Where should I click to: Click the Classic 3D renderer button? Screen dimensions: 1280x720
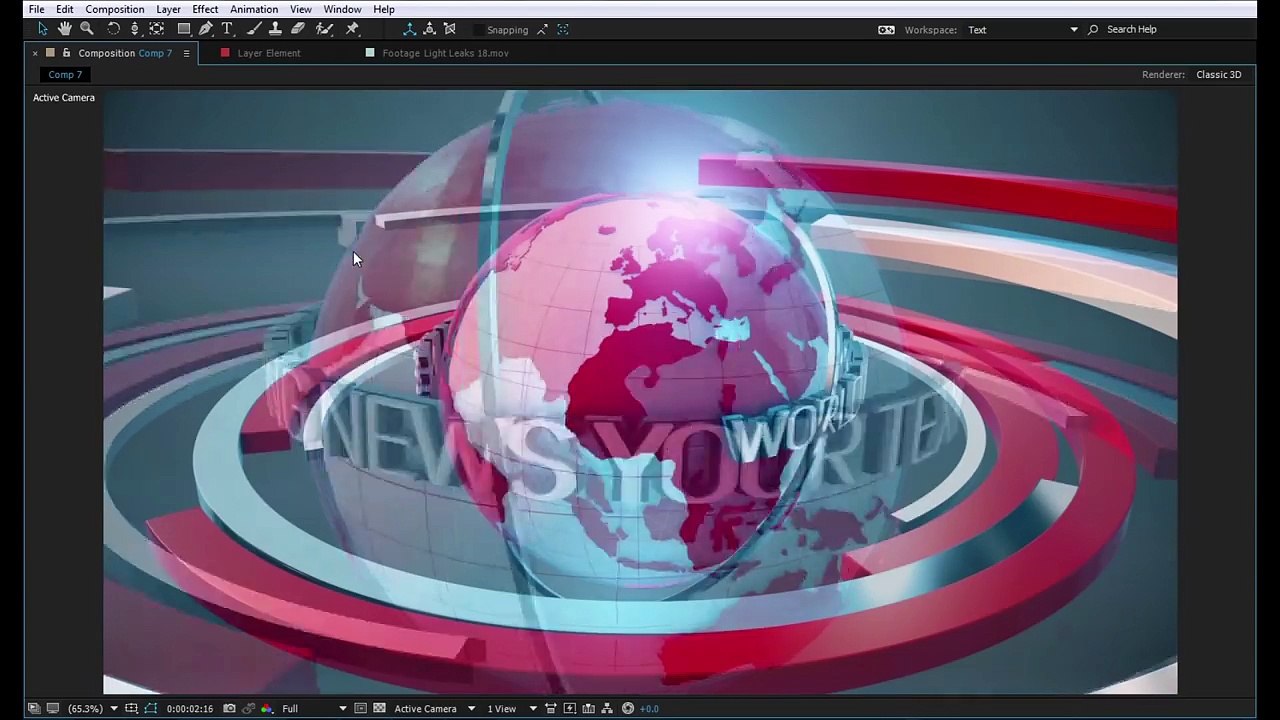coord(1218,75)
